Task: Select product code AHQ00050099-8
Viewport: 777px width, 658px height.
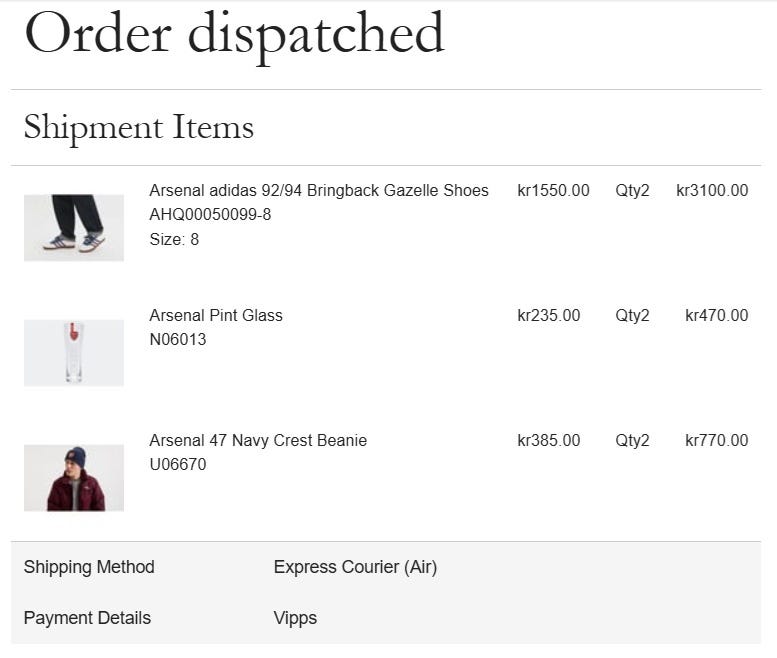Action: click(210, 215)
